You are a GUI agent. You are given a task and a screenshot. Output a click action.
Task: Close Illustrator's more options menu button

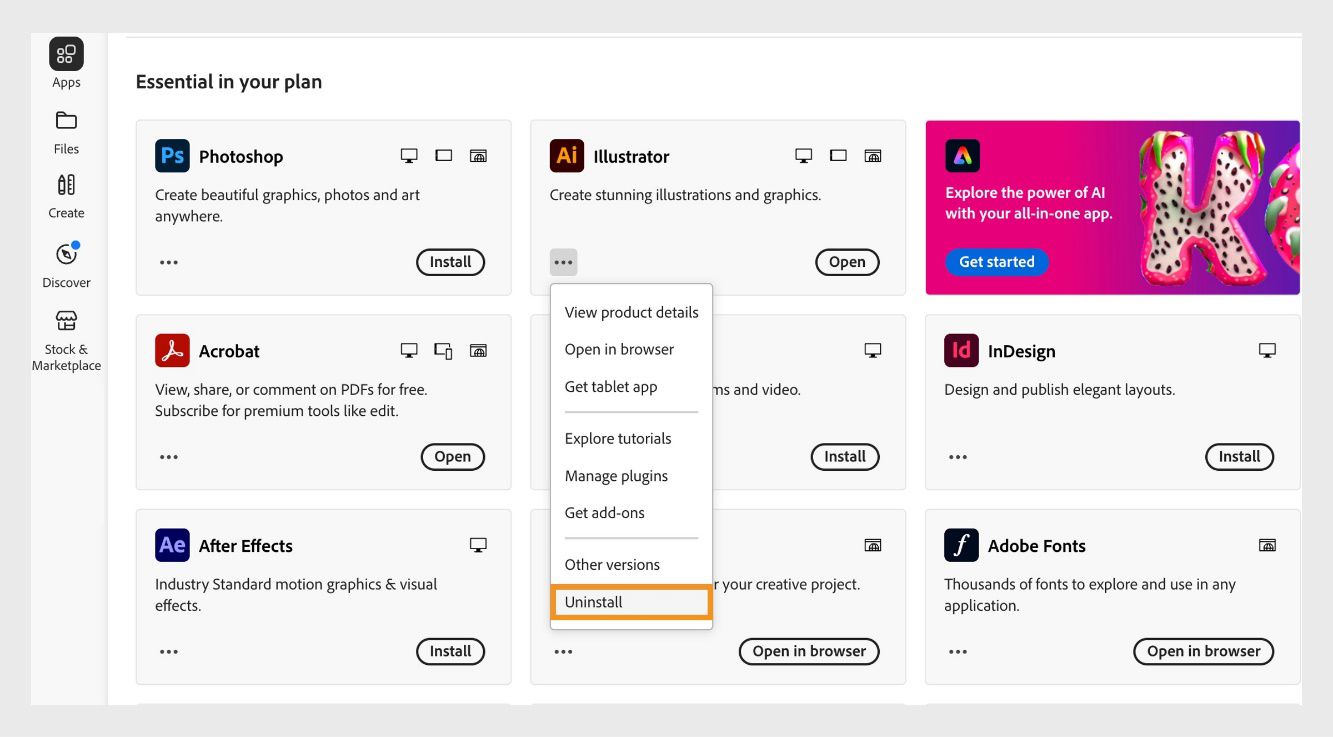(563, 263)
